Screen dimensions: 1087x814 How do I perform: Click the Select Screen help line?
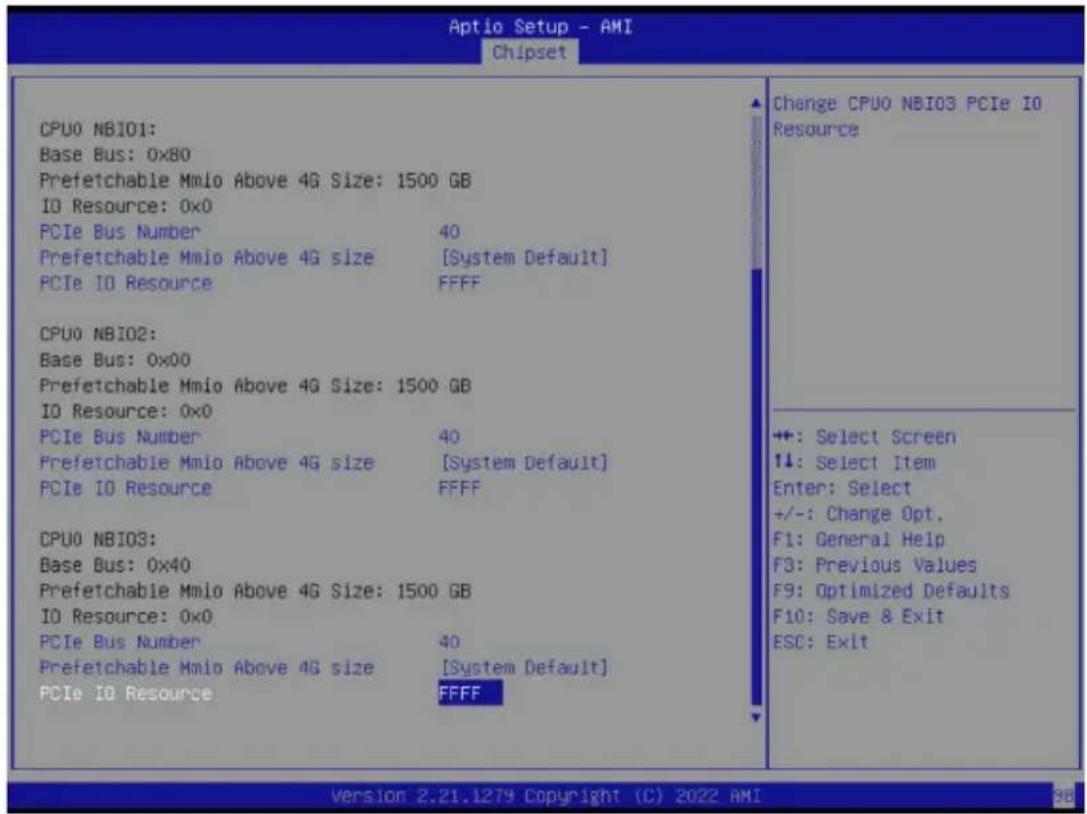pyautogui.click(x=864, y=437)
